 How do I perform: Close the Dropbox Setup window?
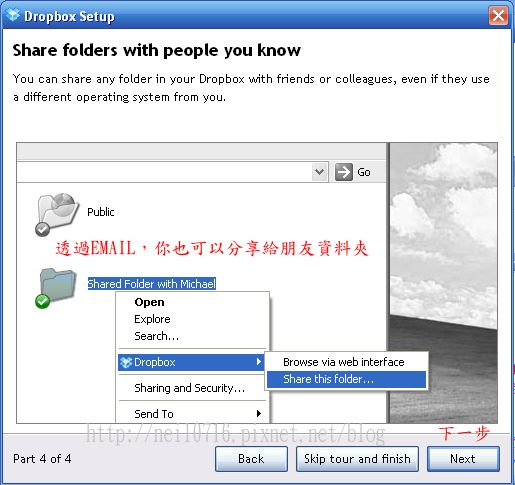498,15
